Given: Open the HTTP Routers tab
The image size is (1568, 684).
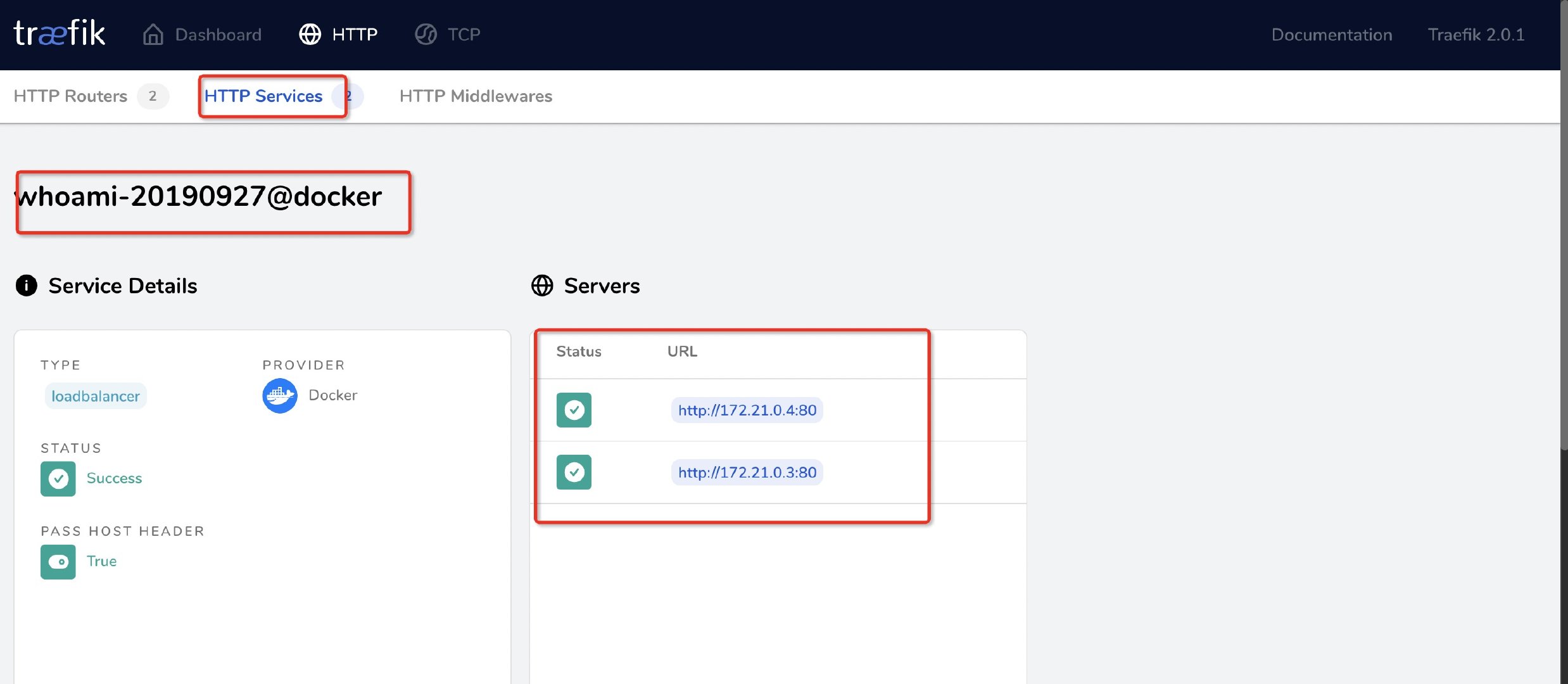Looking at the screenshot, I should click(70, 96).
